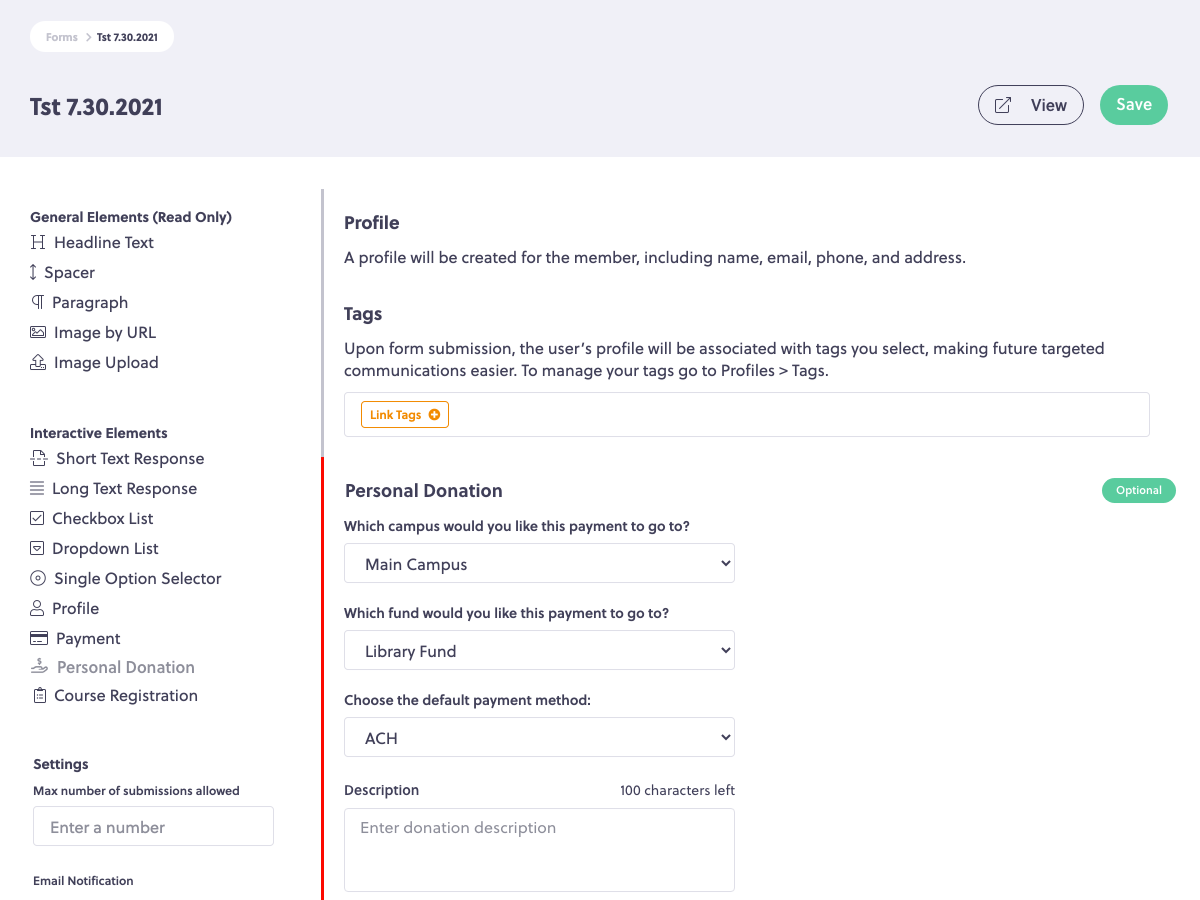Viewport: 1200px width, 900px height.
Task: Add the Dropdown List element
Action: tap(105, 549)
